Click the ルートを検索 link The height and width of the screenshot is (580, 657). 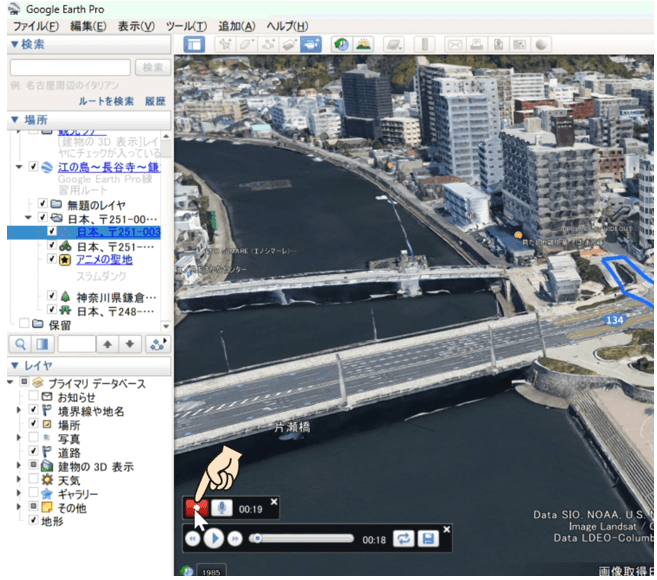point(106,101)
